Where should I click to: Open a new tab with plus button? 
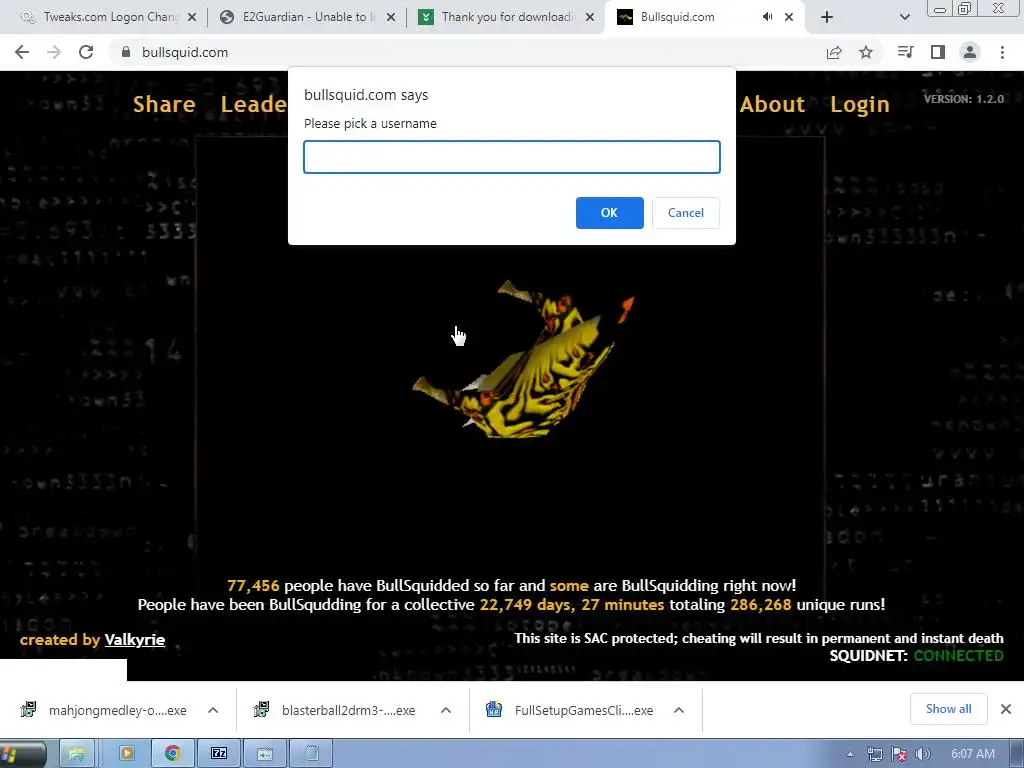pyautogui.click(x=827, y=17)
